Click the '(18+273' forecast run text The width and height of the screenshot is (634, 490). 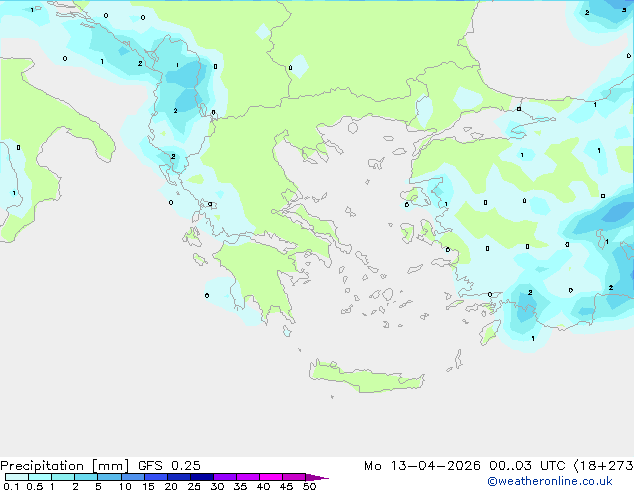click(x=603, y=466)
